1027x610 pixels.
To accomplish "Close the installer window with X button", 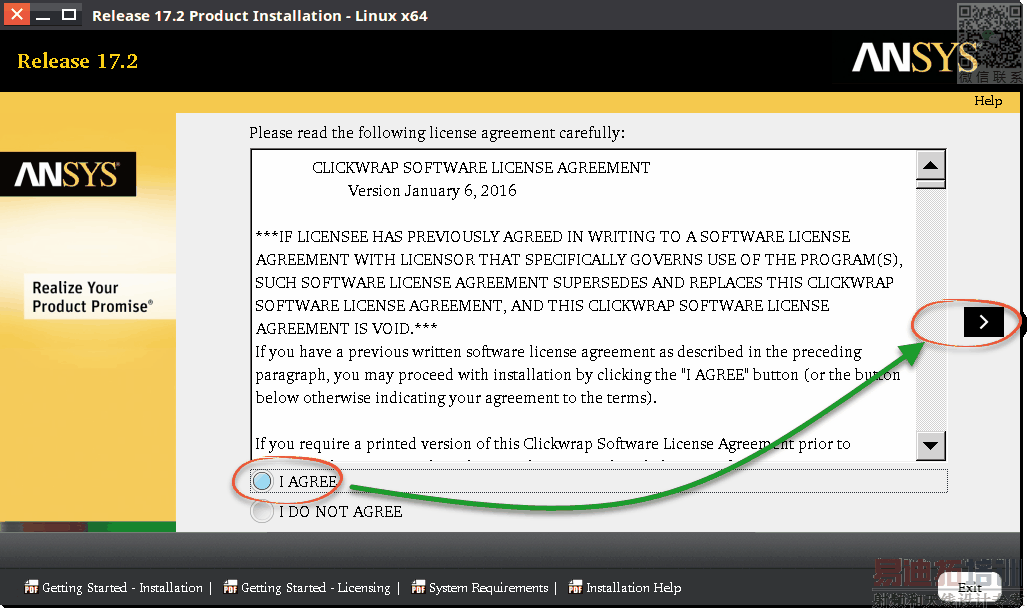I will [x=16, y=14].
